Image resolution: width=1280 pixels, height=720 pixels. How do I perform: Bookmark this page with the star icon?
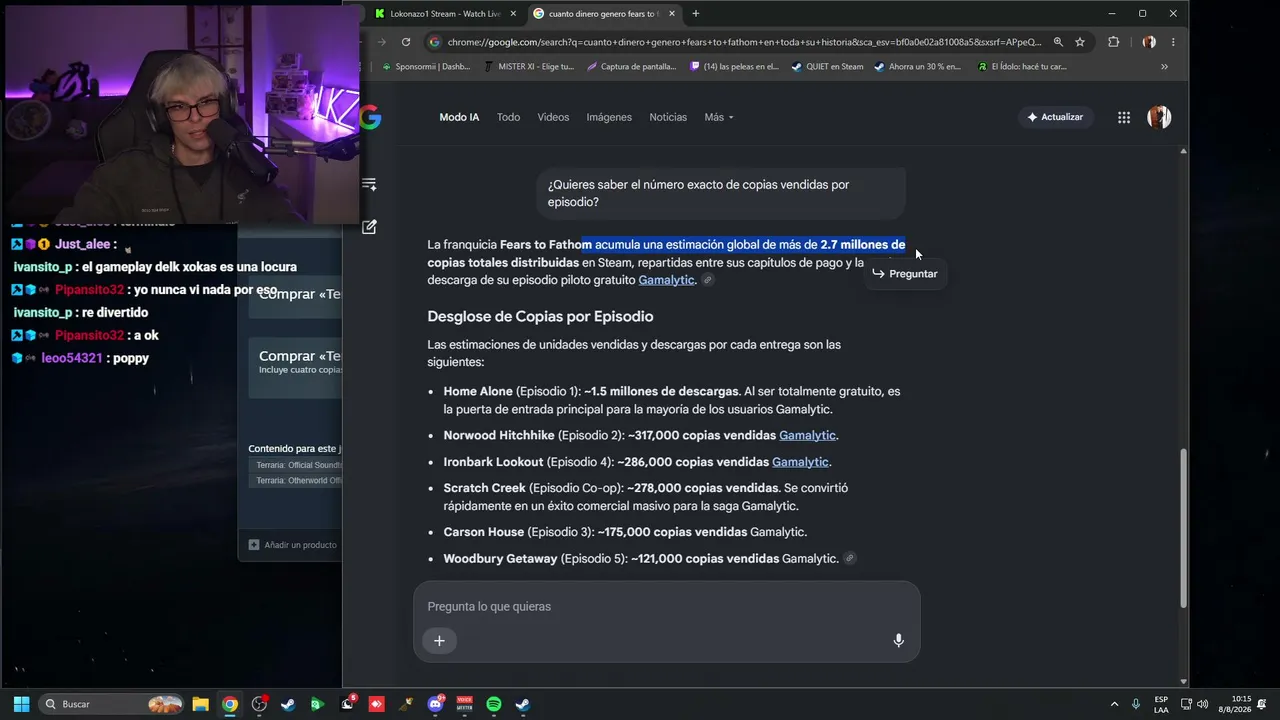(x=1080, y=42)
